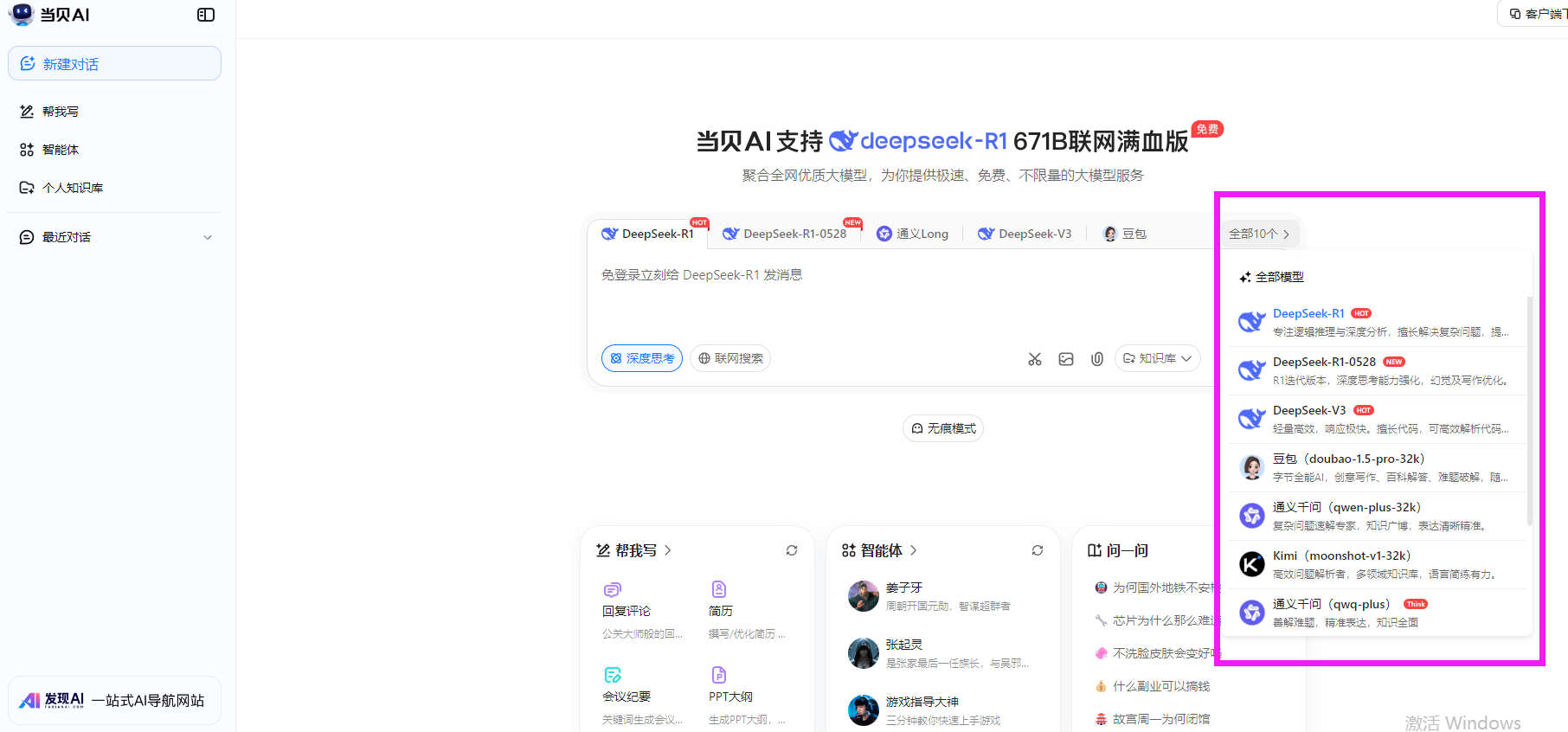Switch to the DeepSeek-V3 tab
Image resolution: width=1568 pixels, height=732 pixels.
click(x=1025, y=234)
